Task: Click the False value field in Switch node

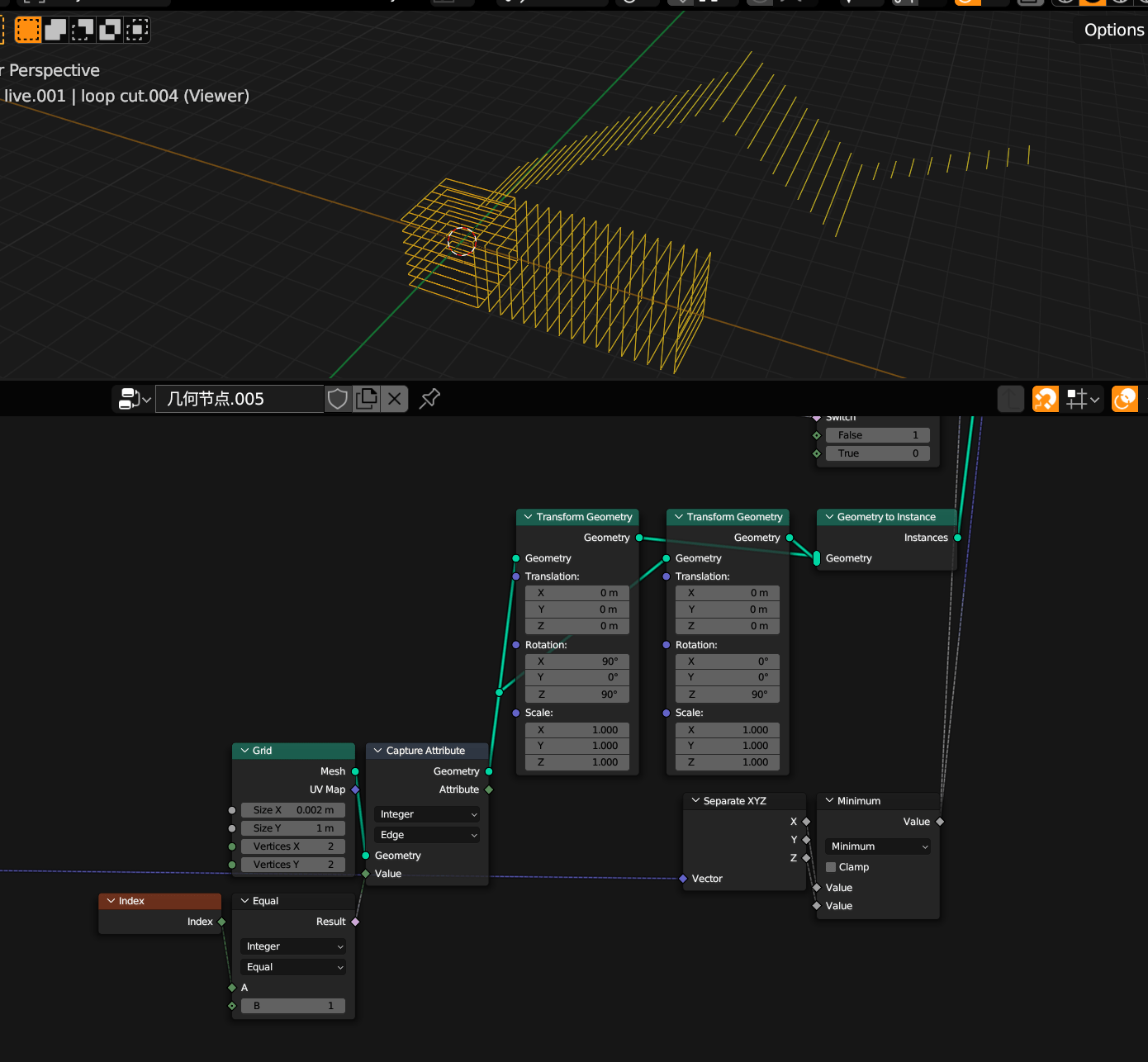Action: [x=878, y=435]
